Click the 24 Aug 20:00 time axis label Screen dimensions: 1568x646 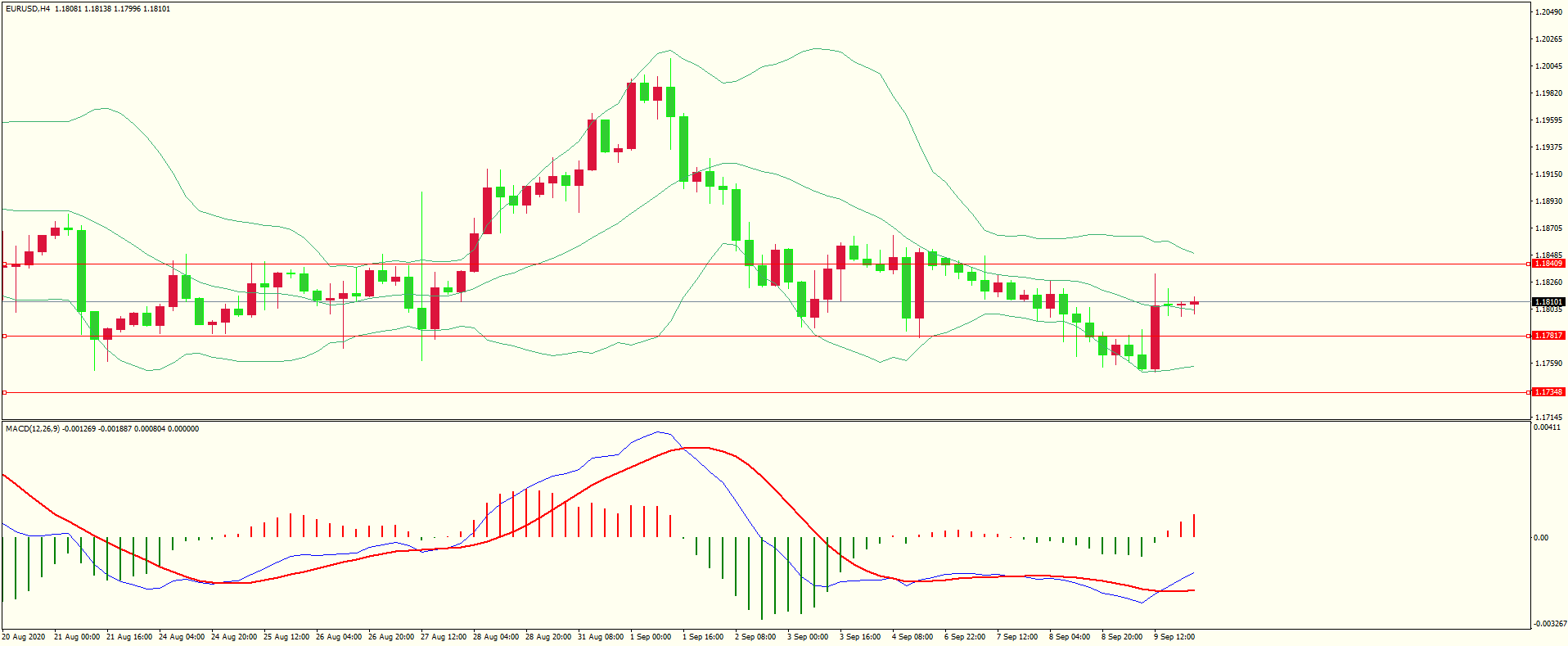(234, 637)
